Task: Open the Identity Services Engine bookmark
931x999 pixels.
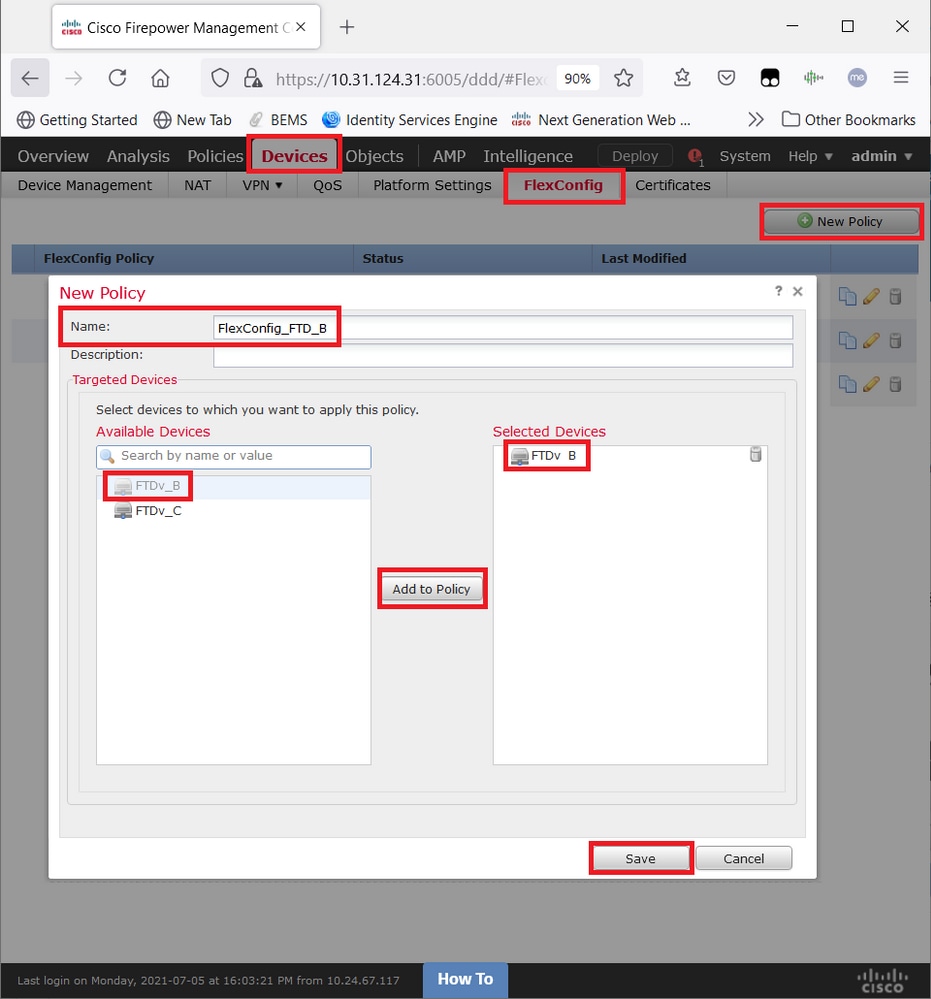Action: coord(410,120)
